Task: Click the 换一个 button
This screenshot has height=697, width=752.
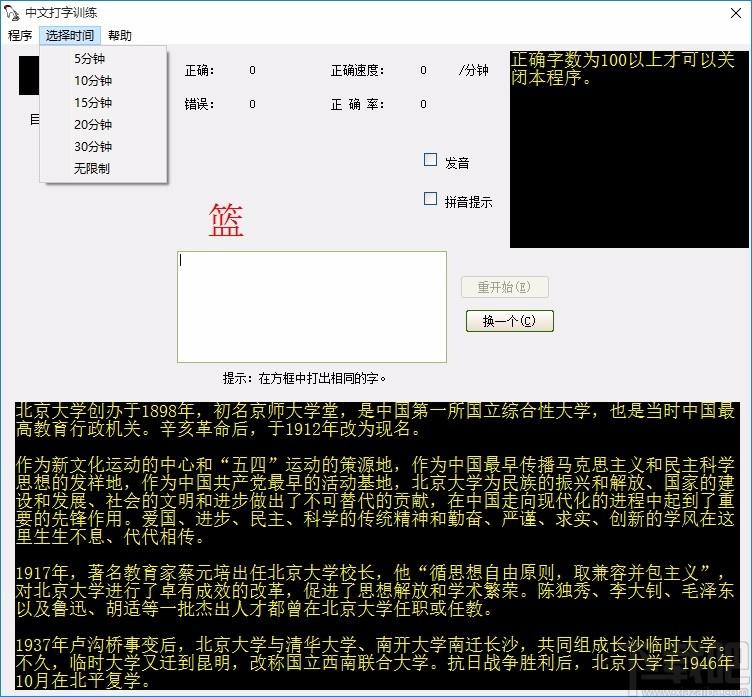Action: 509,321
